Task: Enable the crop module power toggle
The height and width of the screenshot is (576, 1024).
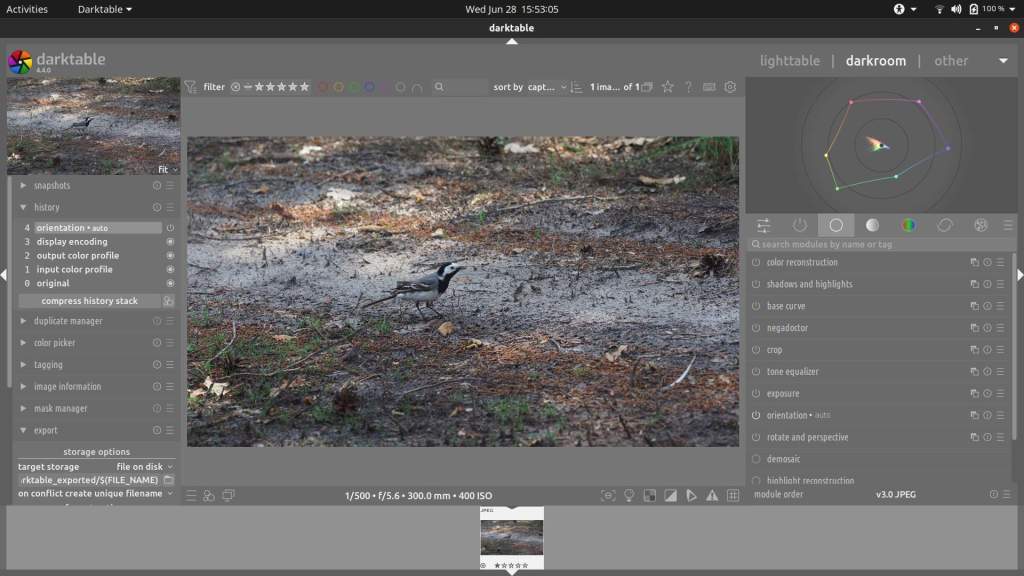Action: pyautogui.click(x=756, y=350)
